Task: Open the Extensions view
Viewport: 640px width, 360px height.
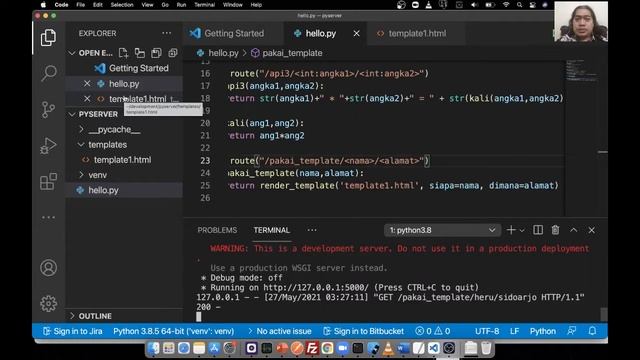Action: (x=48, y=181)
